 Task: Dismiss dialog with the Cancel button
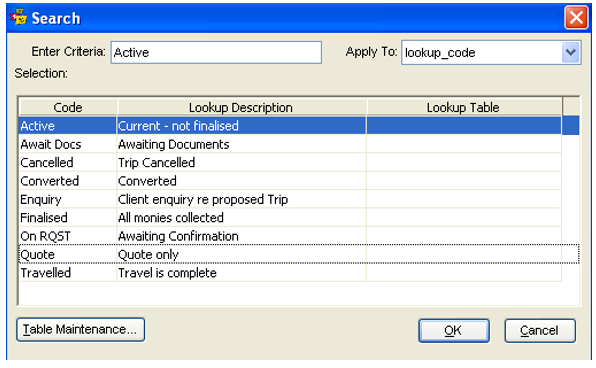539,330
